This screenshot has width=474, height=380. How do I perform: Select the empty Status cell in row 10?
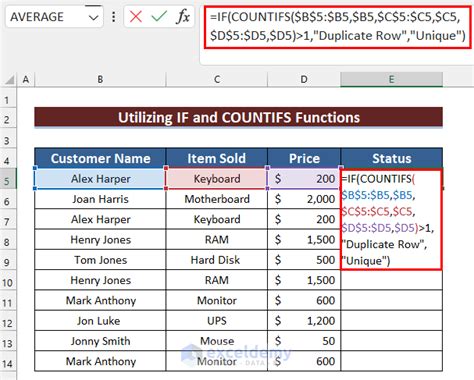tap(392, 280)
